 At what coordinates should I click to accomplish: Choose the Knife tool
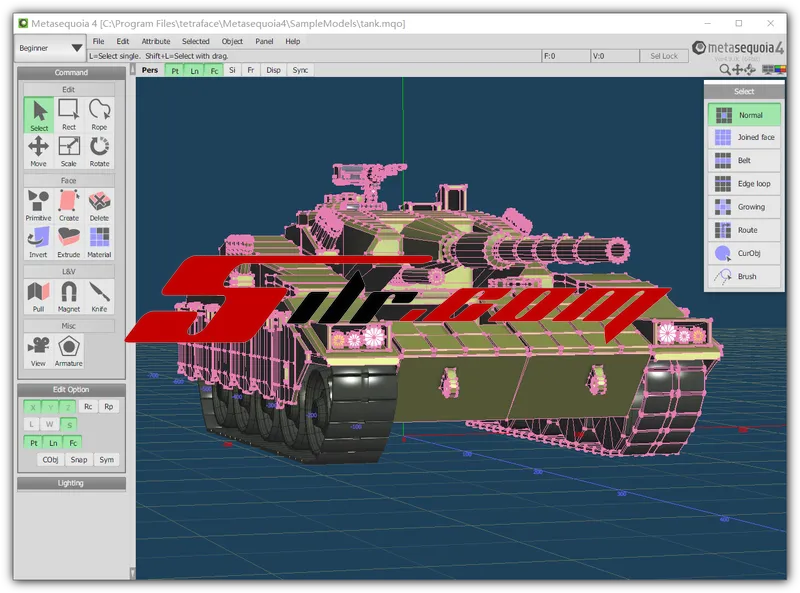click(99, 296)
